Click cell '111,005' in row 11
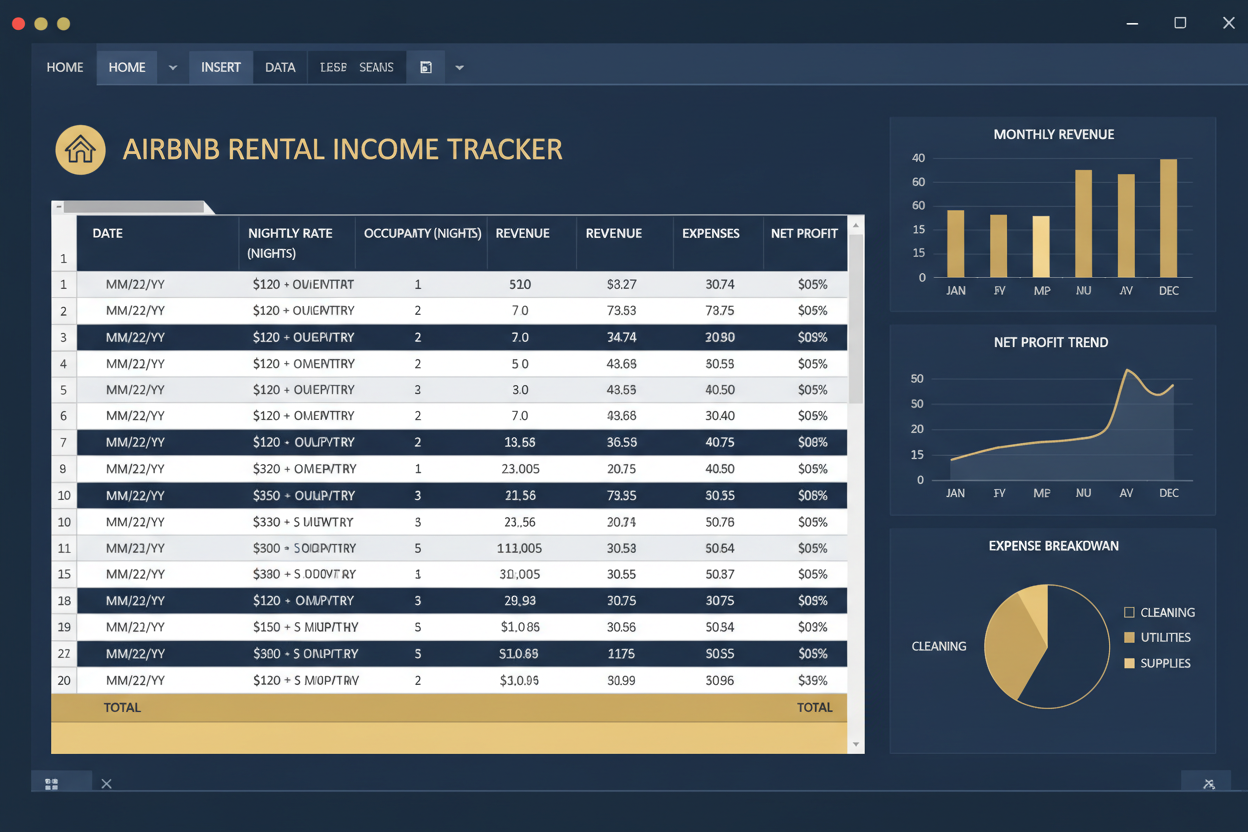Image resolution: width=1248 pixels, height=832 pixels. coord(520,548)
